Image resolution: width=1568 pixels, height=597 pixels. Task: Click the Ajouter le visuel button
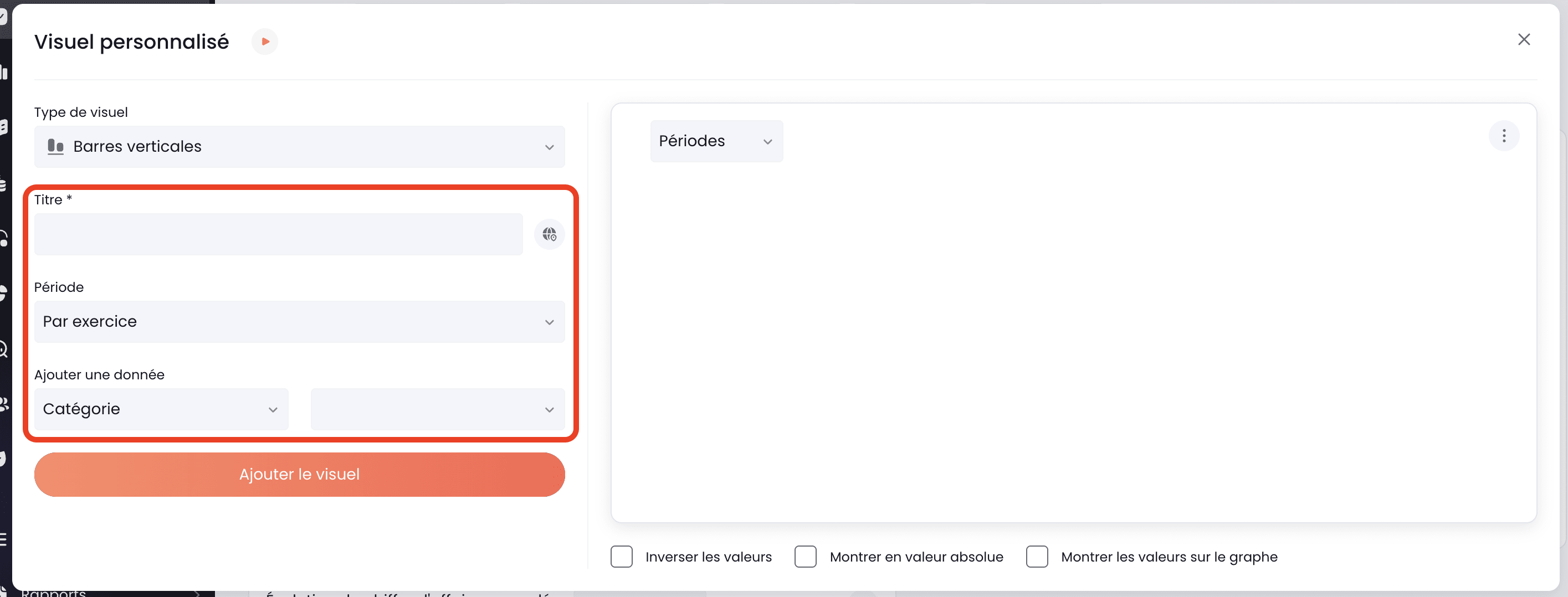pyautogui.click(x=300, y=475)
